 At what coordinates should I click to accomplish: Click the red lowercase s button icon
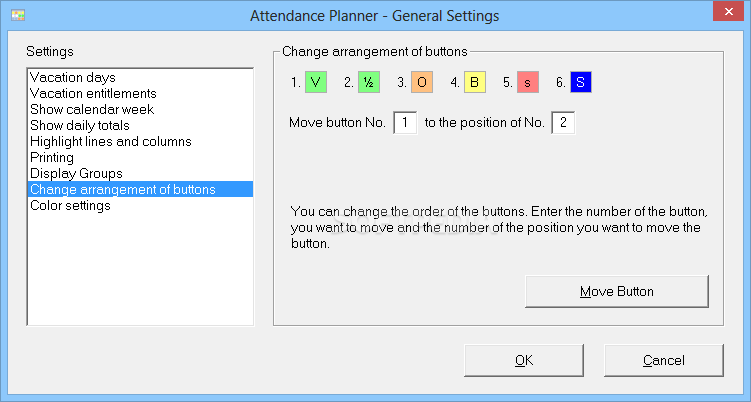coord(528,82)
